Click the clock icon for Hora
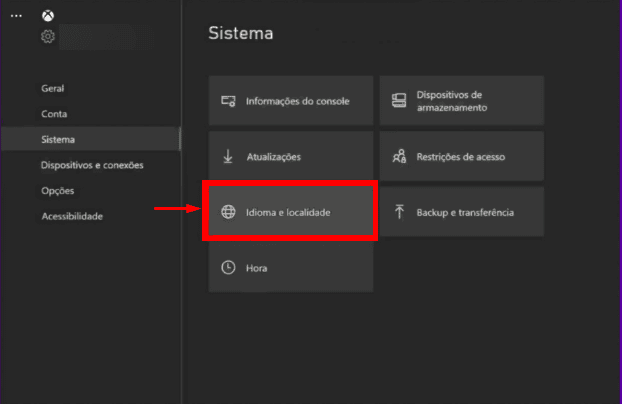The image size is (622, 404). [228, 268]
